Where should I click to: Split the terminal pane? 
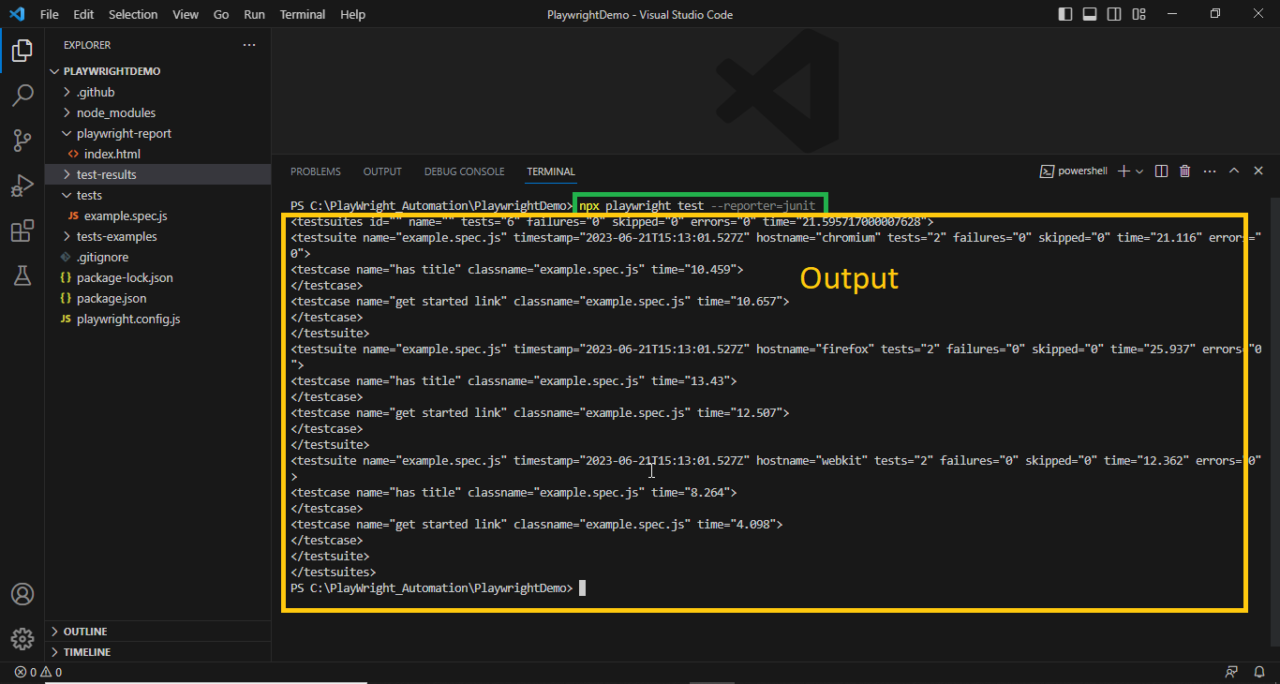point(1161,171)
